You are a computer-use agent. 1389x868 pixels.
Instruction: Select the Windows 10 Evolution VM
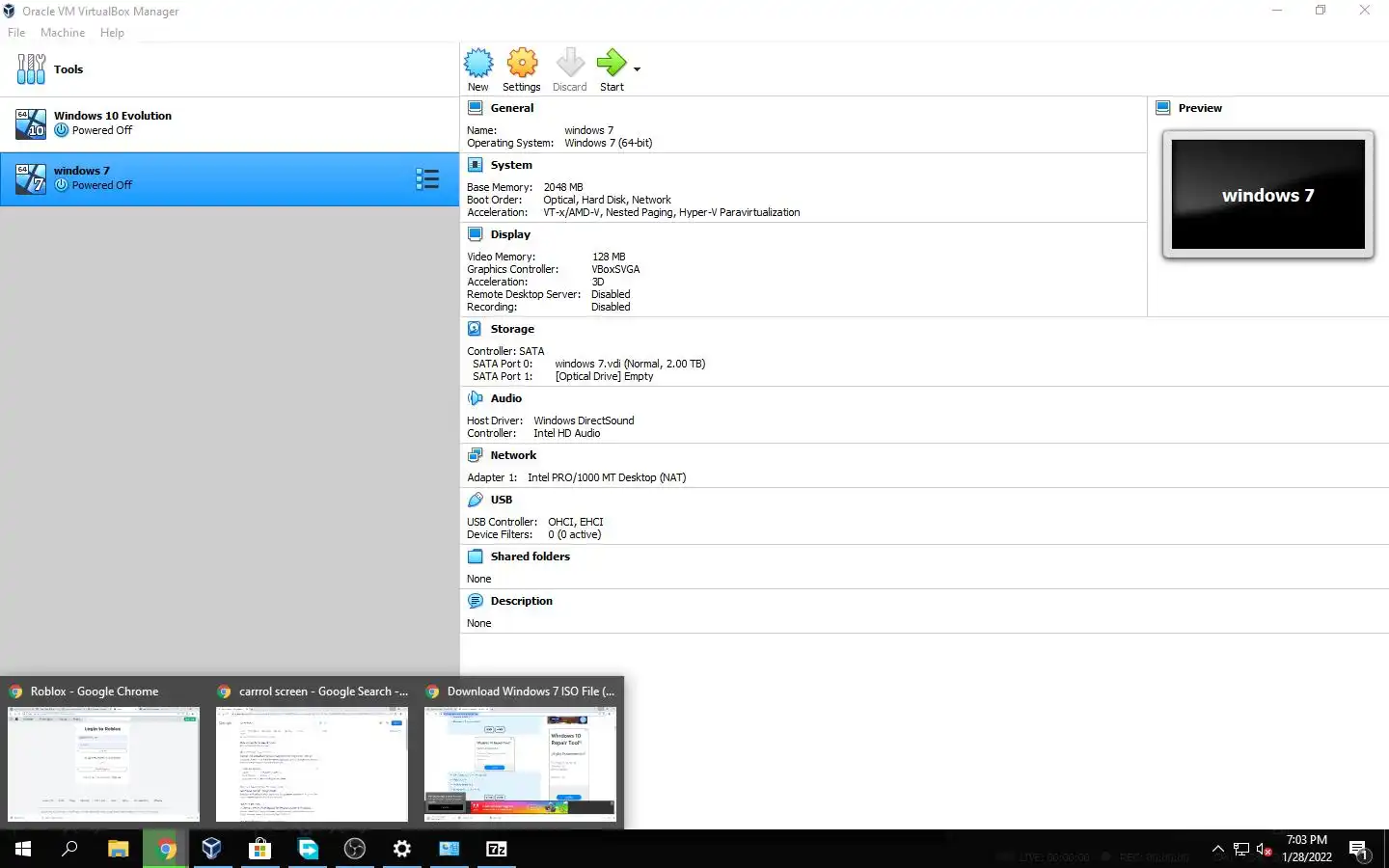pyautogui.click(x=230, y=123)
